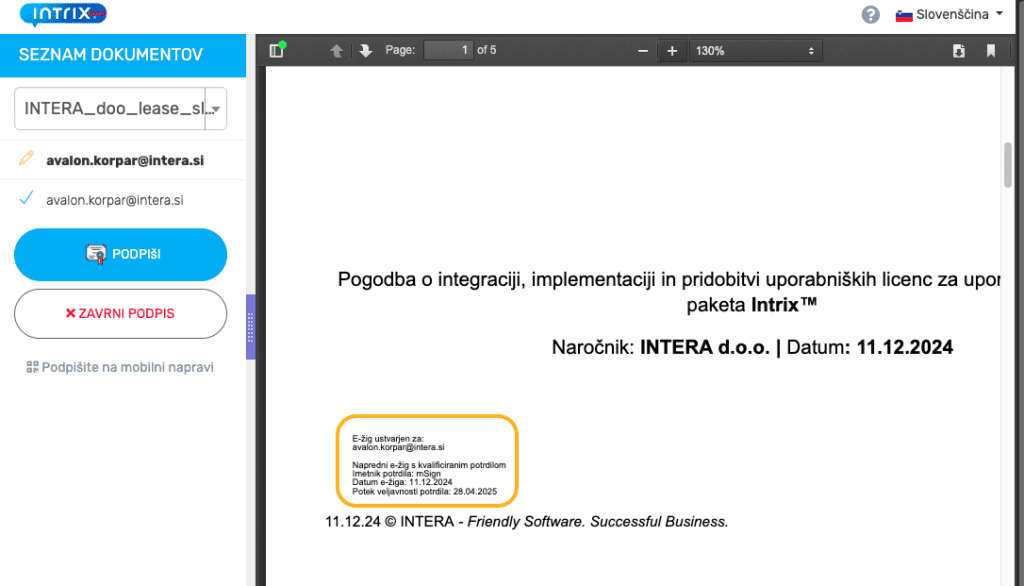Click the page number input field

tap(448, 51)
